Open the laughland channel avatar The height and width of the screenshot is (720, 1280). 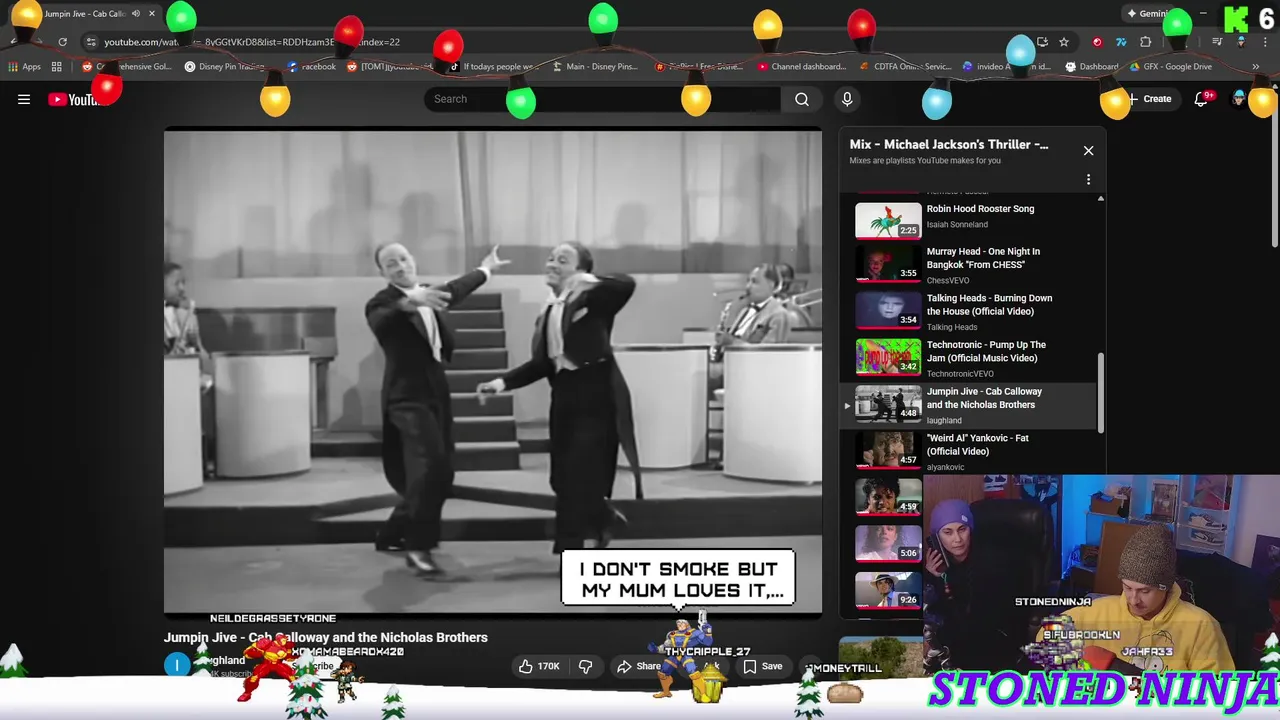(x=177, y=665)
